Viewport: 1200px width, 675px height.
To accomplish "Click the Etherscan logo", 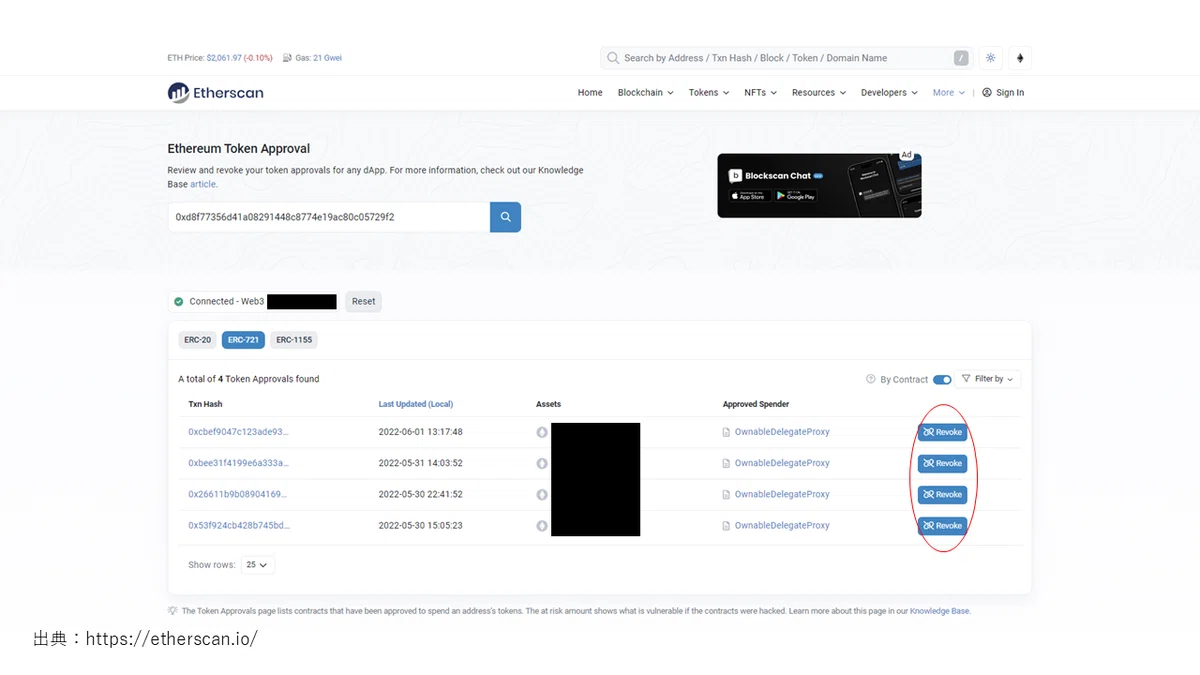I will (216, 93).
